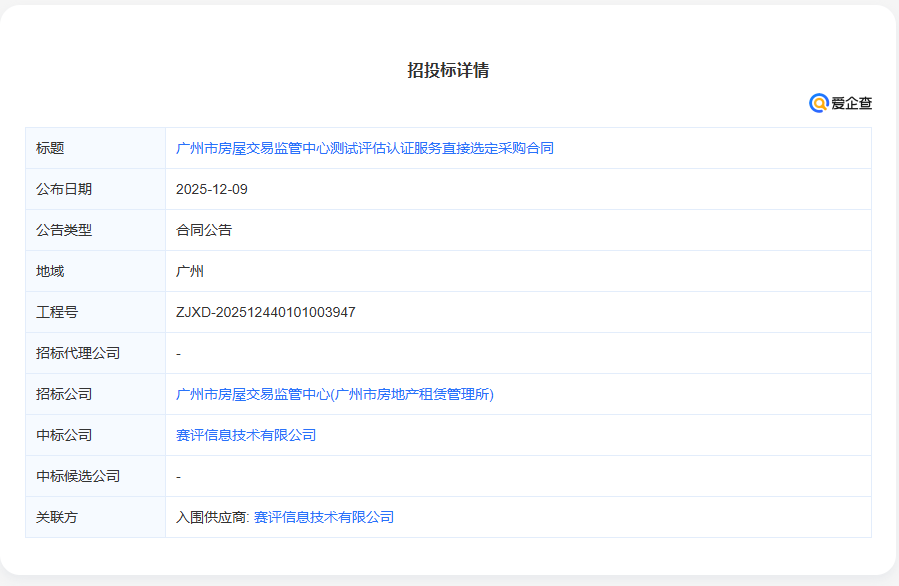Open the 赛评信息技术有限公司 winning bidder link

point(244,434)
